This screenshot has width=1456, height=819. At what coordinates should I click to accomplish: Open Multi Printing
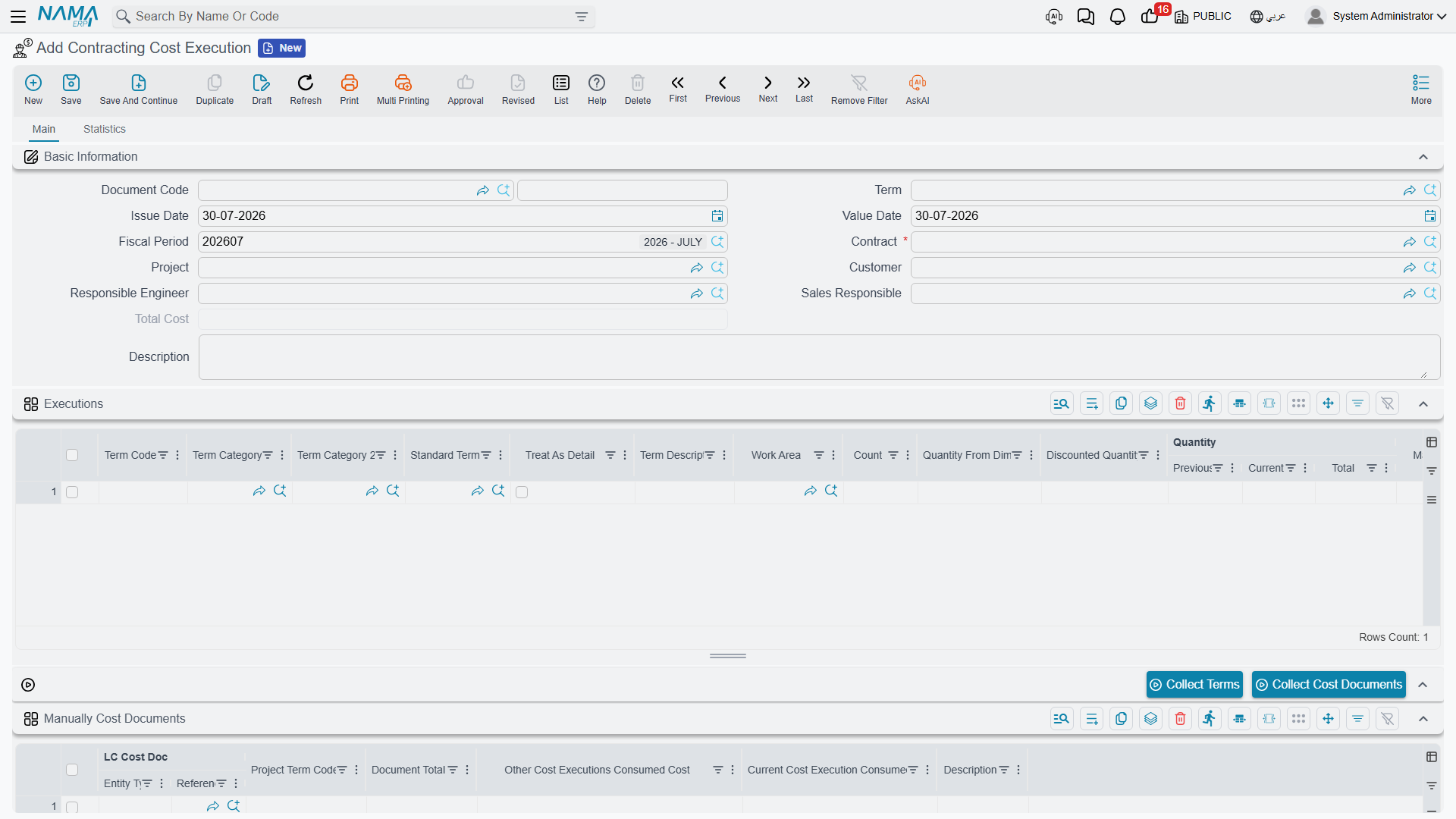click(x=403, y=89)
